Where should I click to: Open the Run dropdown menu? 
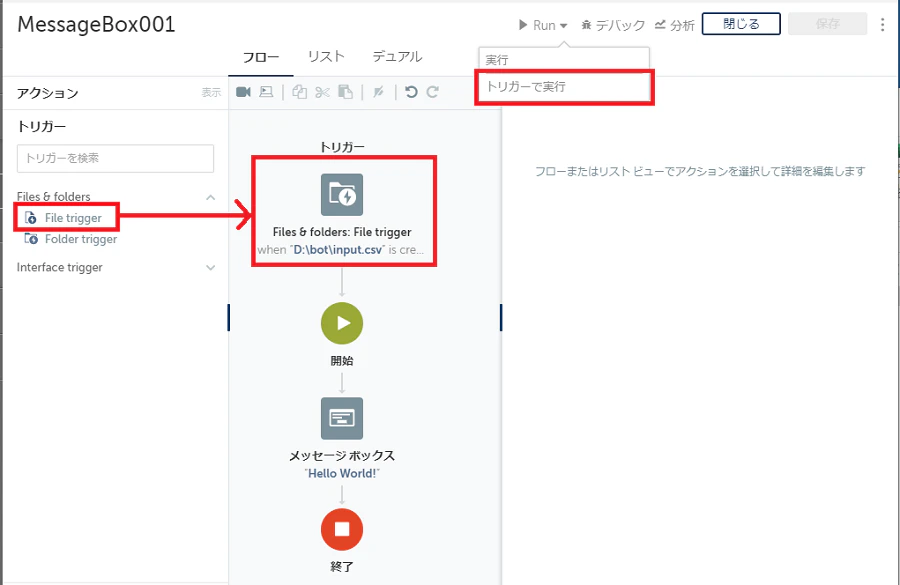pyautogui.click(x=543, y=25)
